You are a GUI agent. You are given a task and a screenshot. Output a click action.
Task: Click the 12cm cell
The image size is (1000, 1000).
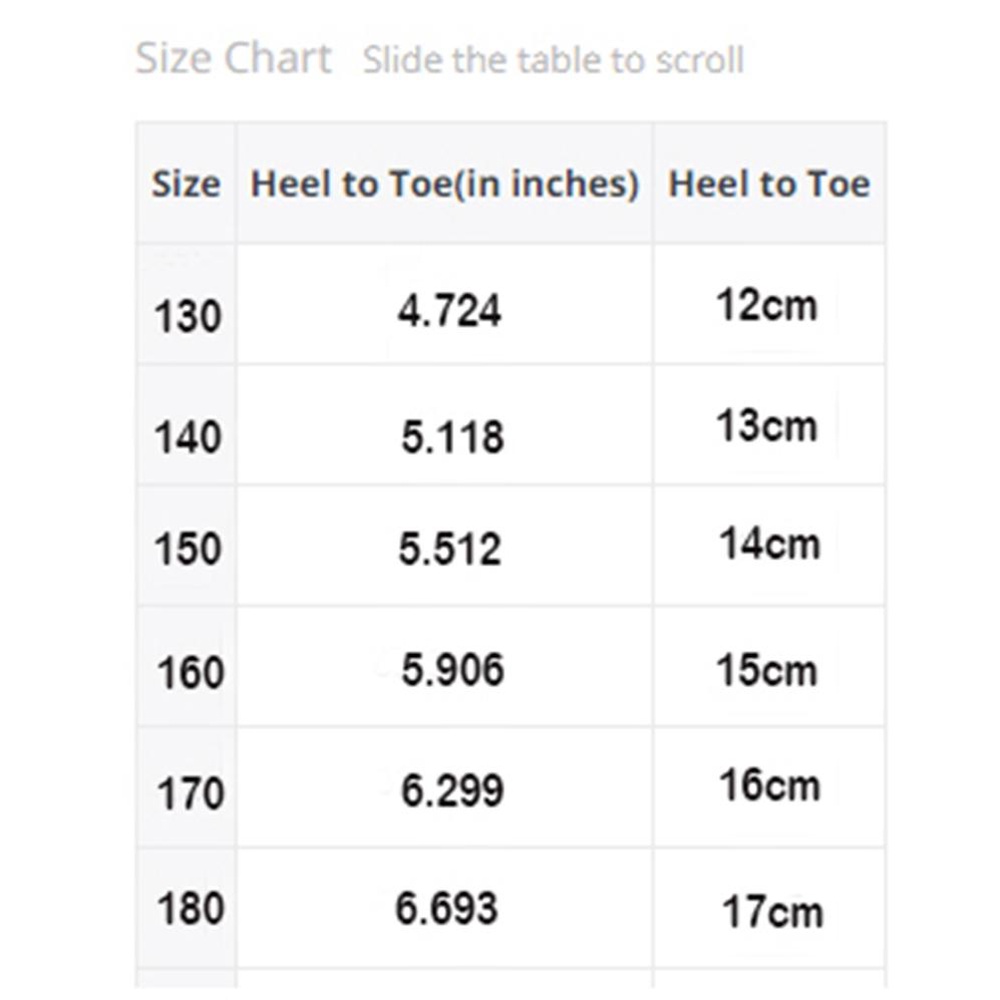click(767, 305)
